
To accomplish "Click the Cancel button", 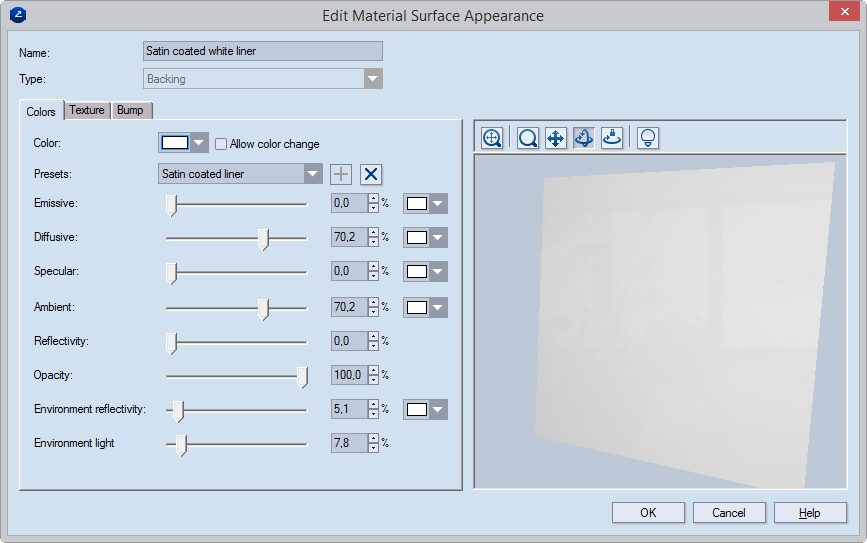I will tap(729, 513).
